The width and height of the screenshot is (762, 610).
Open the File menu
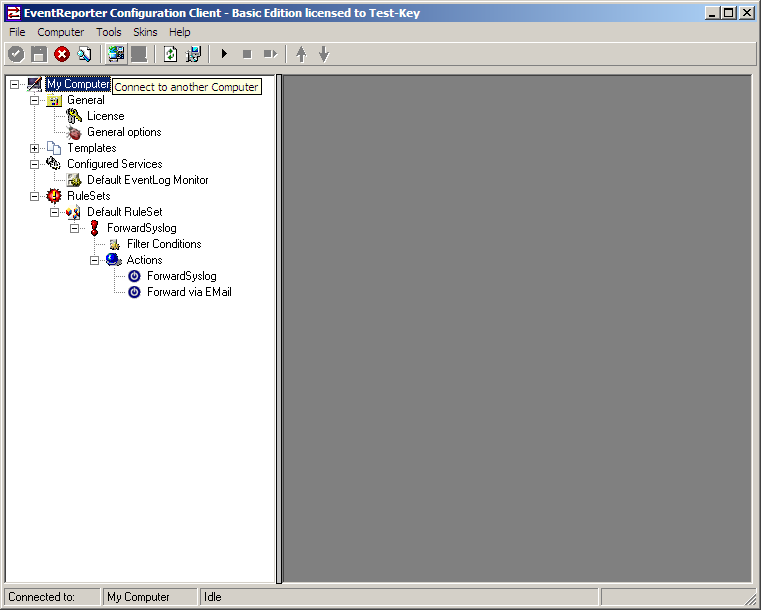coord(17,32)
